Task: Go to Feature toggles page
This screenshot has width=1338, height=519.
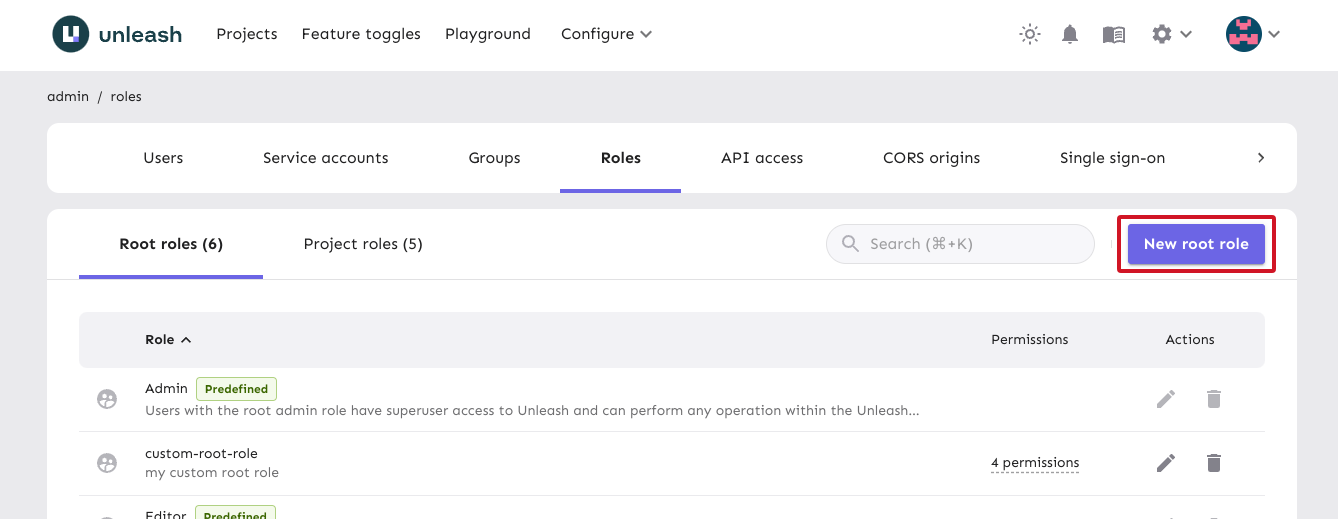Action: 361,34
